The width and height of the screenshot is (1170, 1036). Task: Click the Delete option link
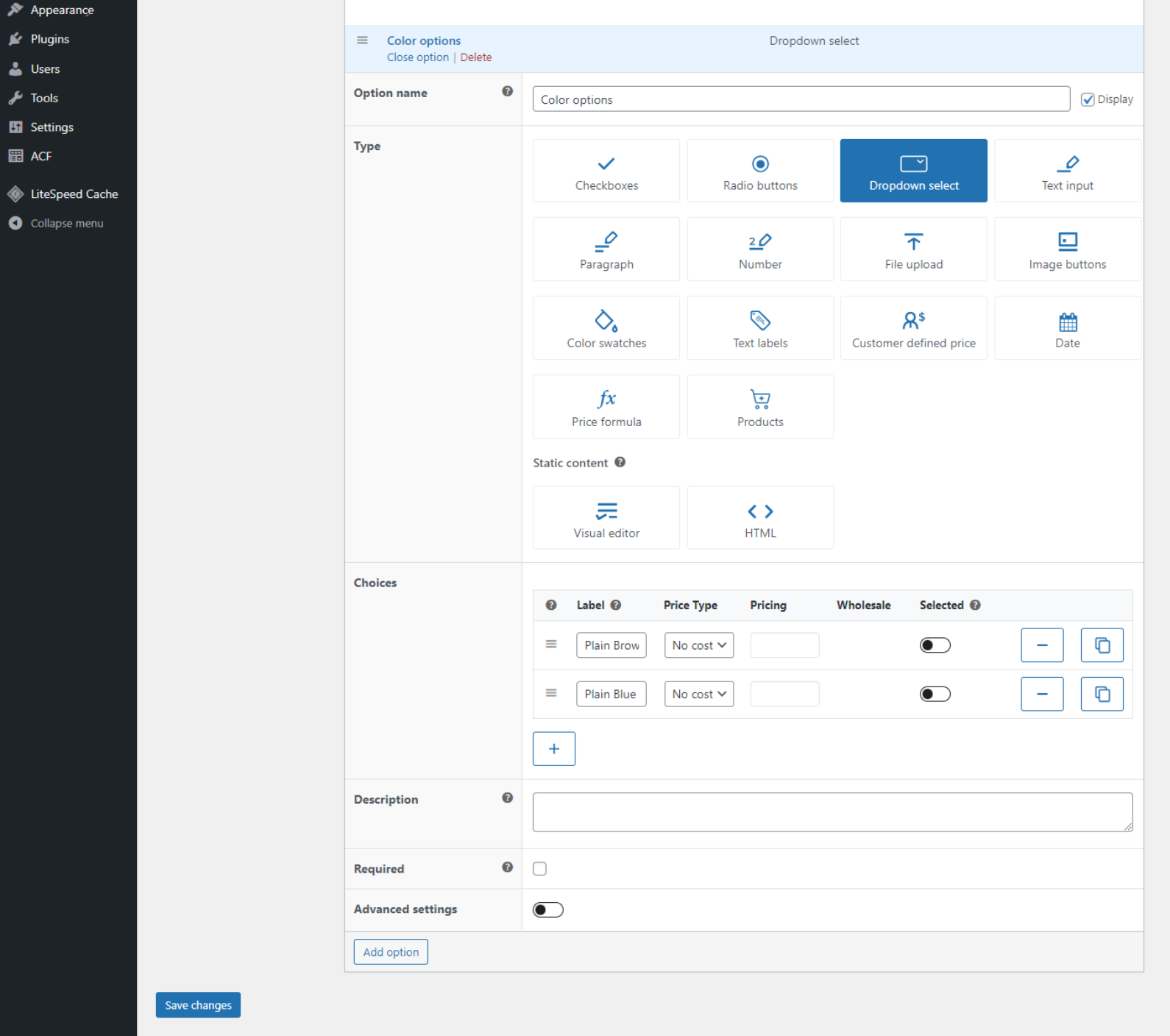point(475,57)
